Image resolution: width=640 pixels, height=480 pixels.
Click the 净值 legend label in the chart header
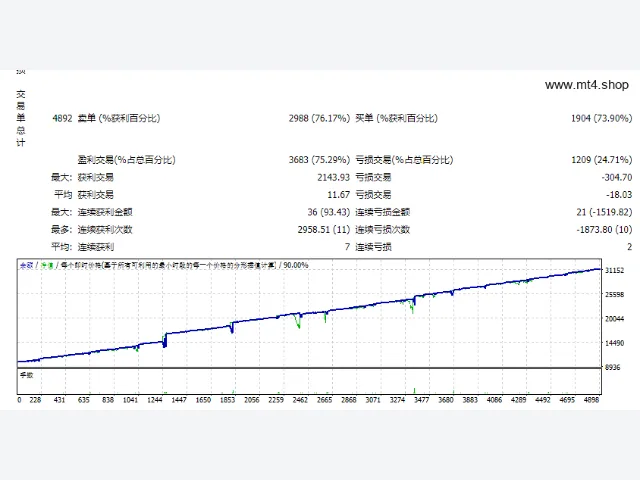47,265
